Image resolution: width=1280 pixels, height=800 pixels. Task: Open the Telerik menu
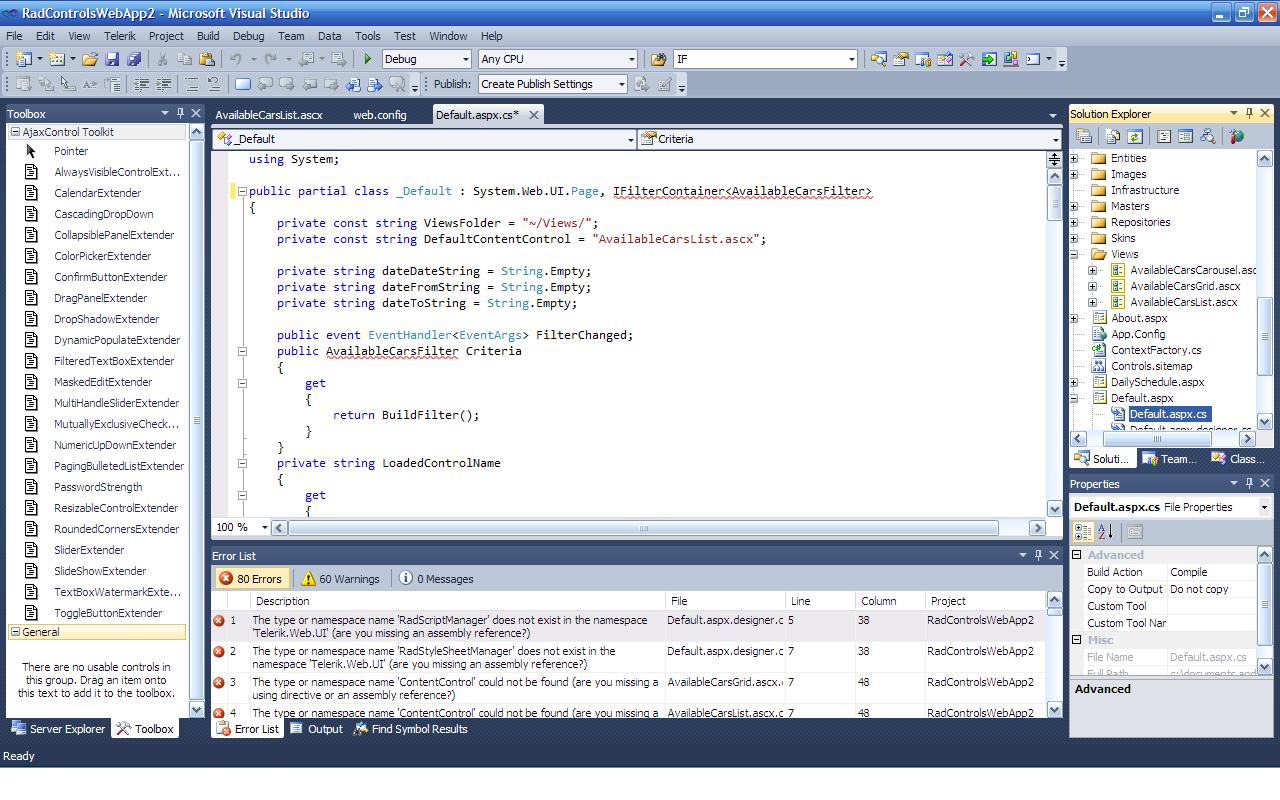tap(120, 36)
